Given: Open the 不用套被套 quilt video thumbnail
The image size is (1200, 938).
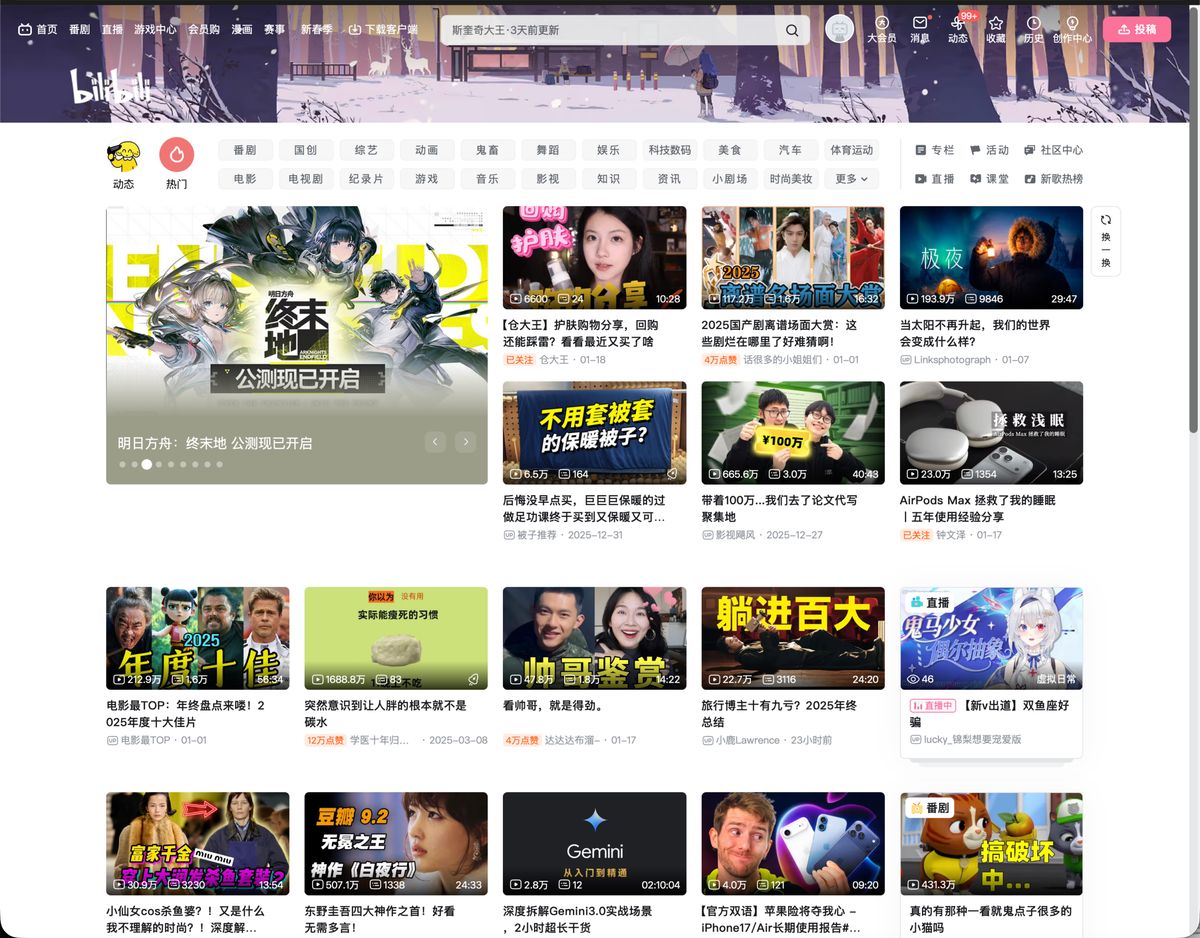Looking at the screenshot, I should (x=594, y=433).
